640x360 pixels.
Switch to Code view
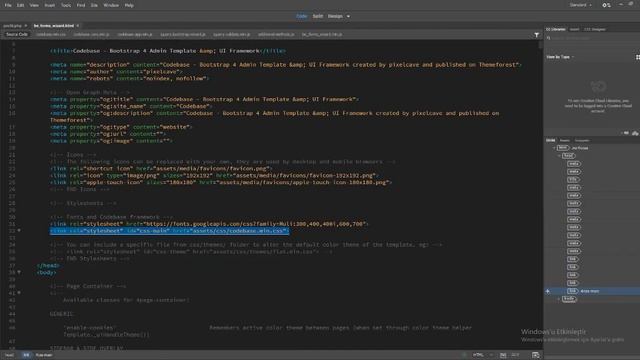point(301,16)
